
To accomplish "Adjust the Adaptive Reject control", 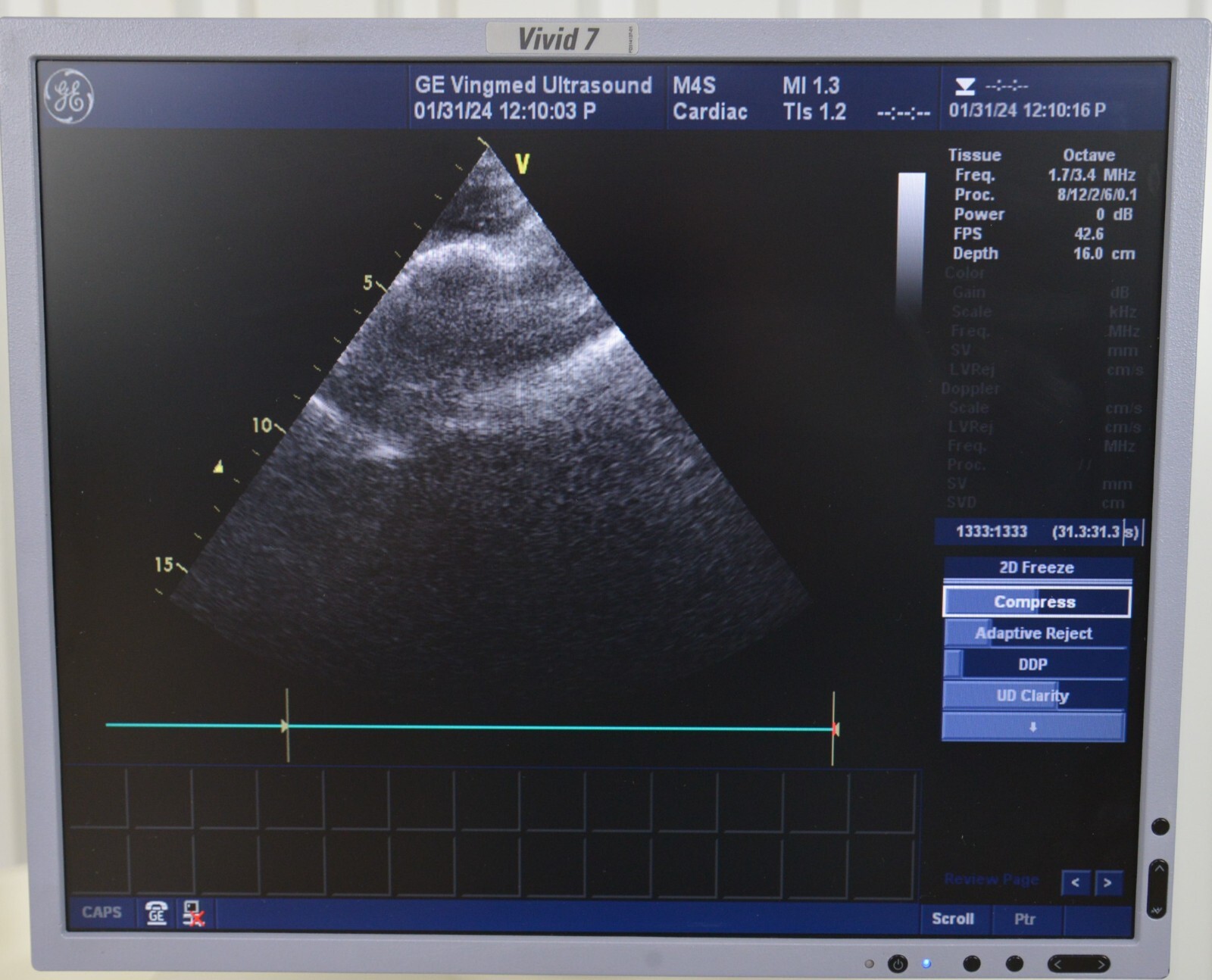I will click(1034, 633).
